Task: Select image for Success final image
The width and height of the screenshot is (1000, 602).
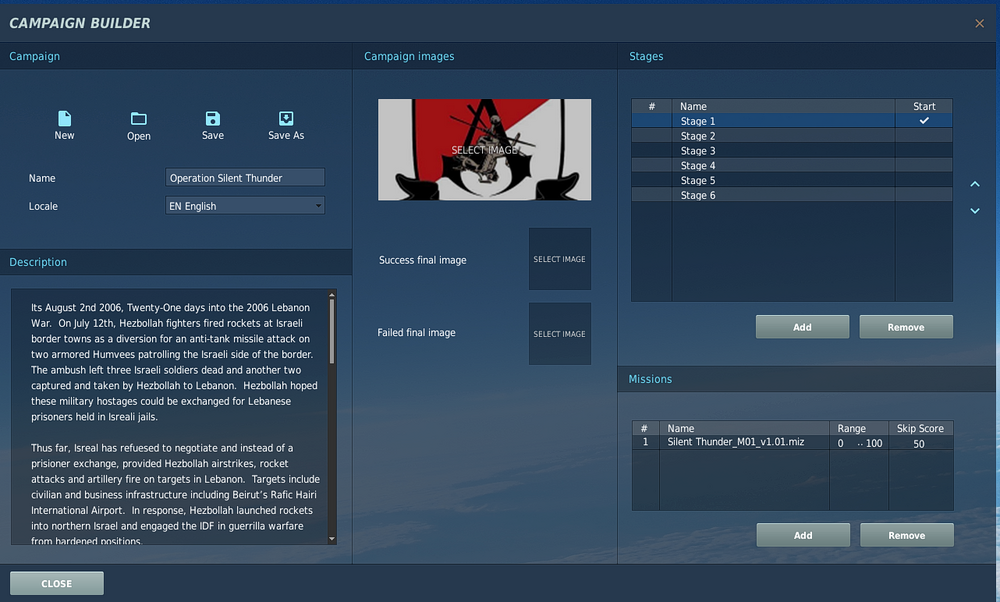Action: (559, 259)
